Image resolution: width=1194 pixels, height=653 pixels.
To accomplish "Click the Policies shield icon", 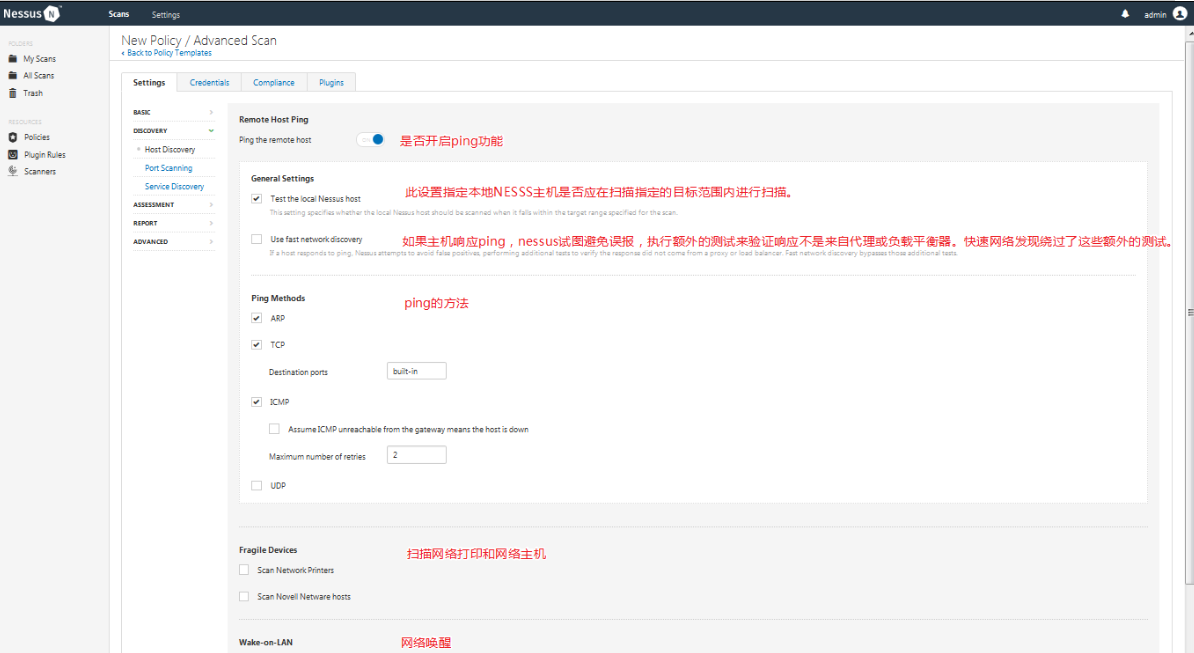I will [13, 137].
